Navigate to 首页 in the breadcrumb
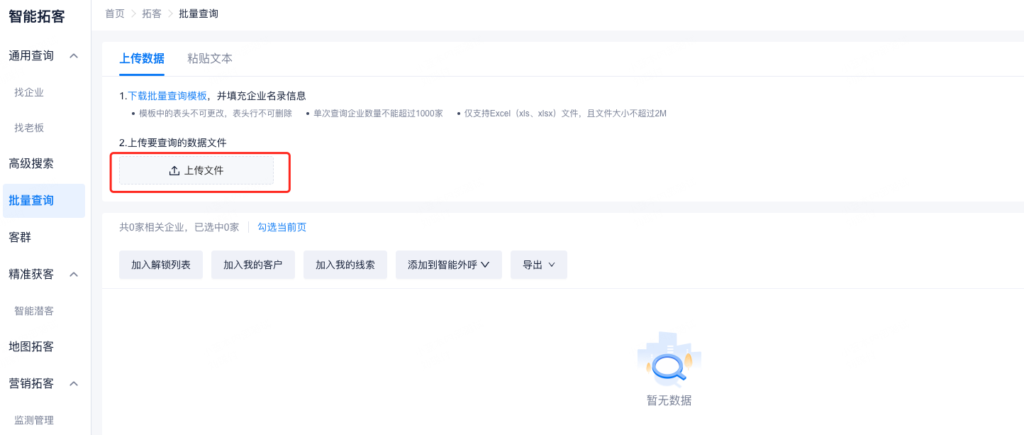Image resolution: width=1024 pixels, height=435 pixels. [x=116, y=14]
